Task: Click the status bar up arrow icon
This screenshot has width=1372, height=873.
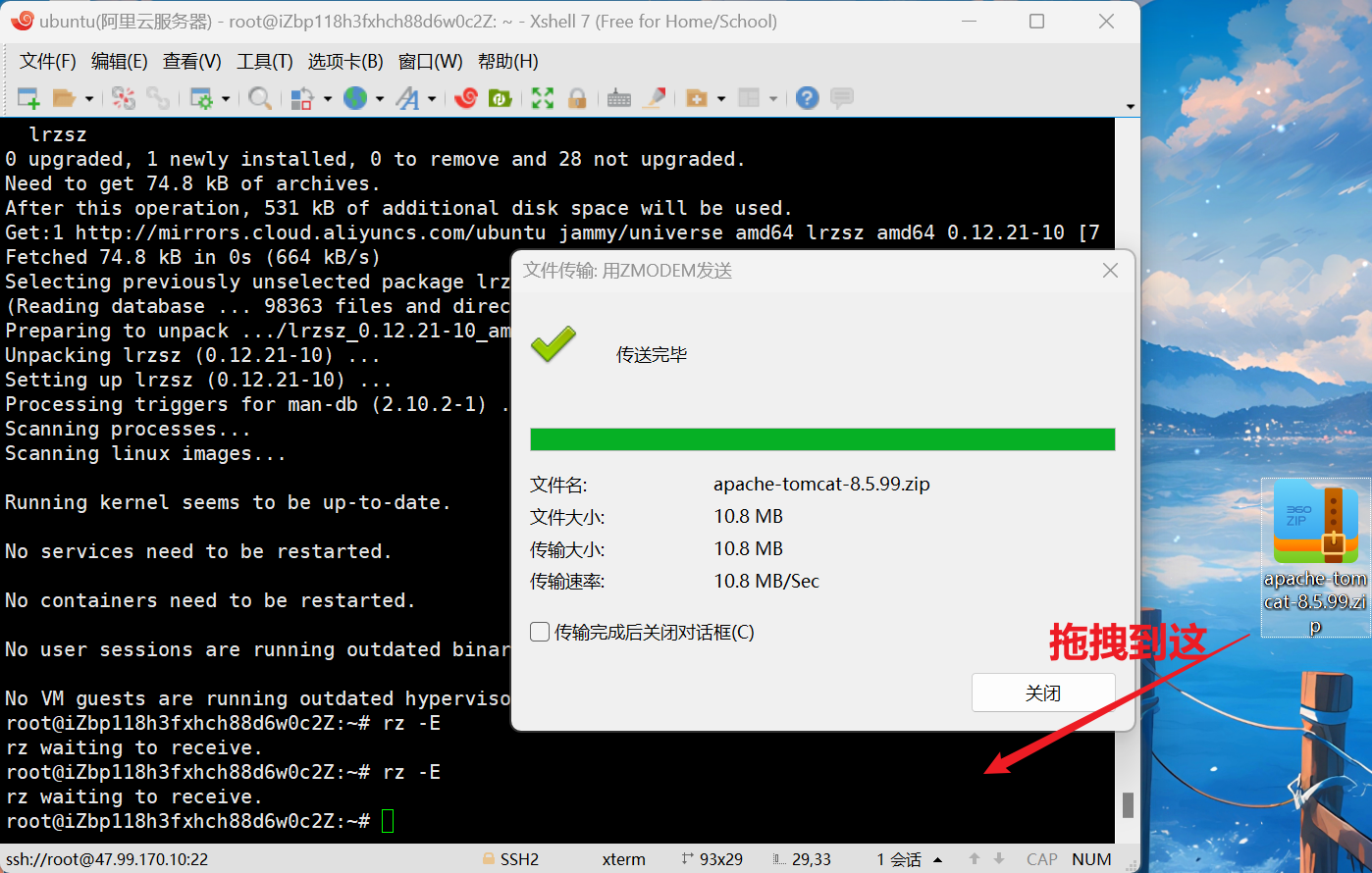Action: (975, 859)
